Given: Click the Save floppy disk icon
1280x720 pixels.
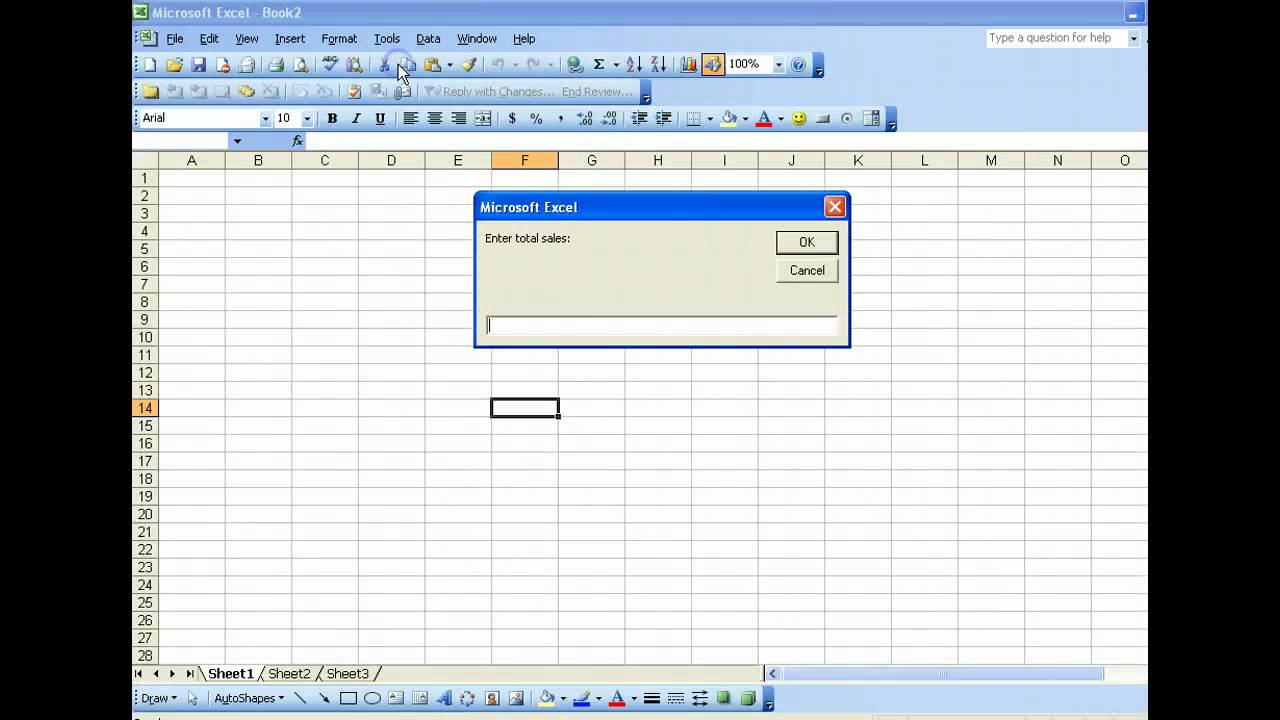Looking at the screenshot, I should 198,65.
